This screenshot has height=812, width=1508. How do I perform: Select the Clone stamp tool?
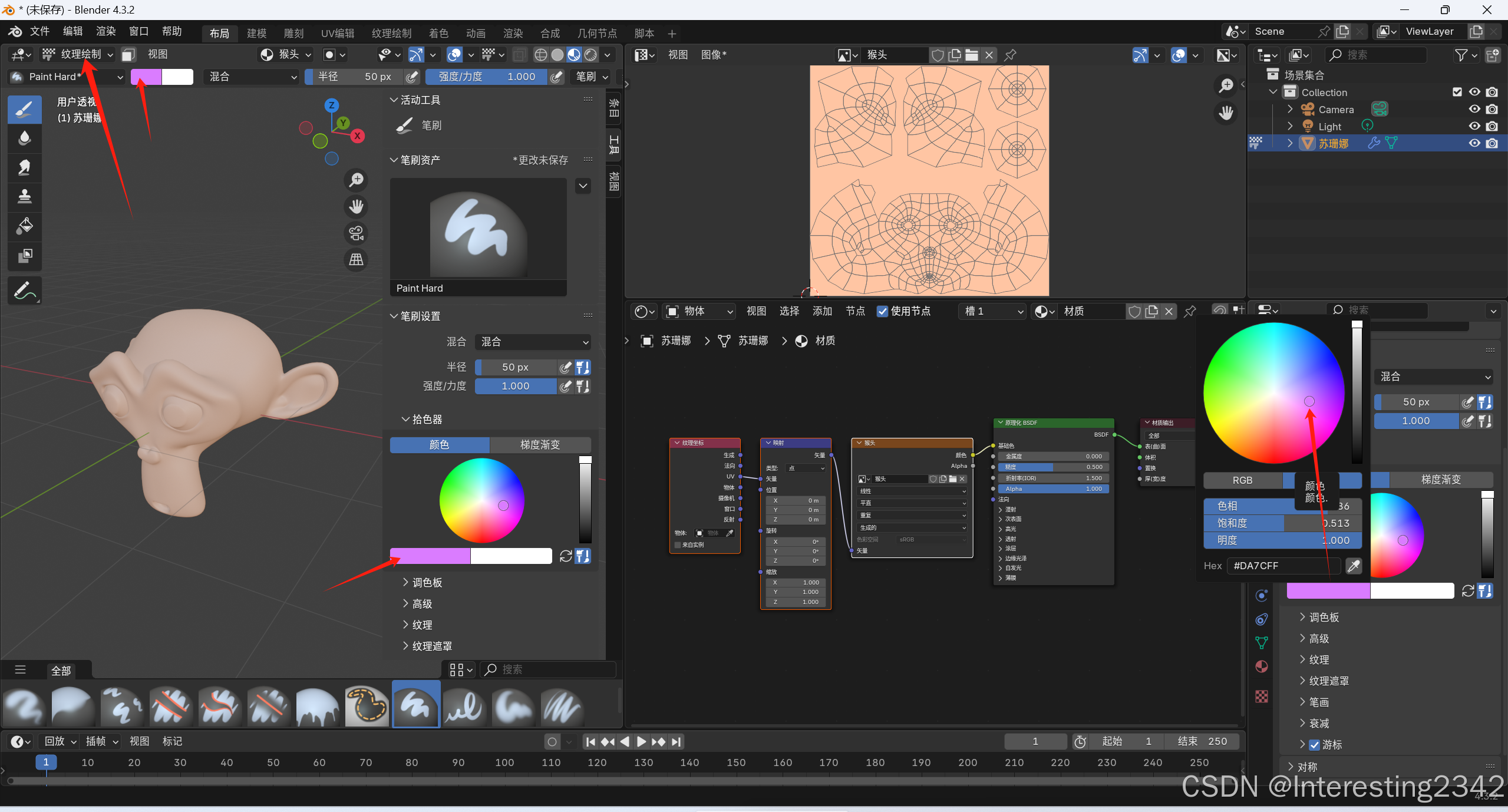point(24,197)
